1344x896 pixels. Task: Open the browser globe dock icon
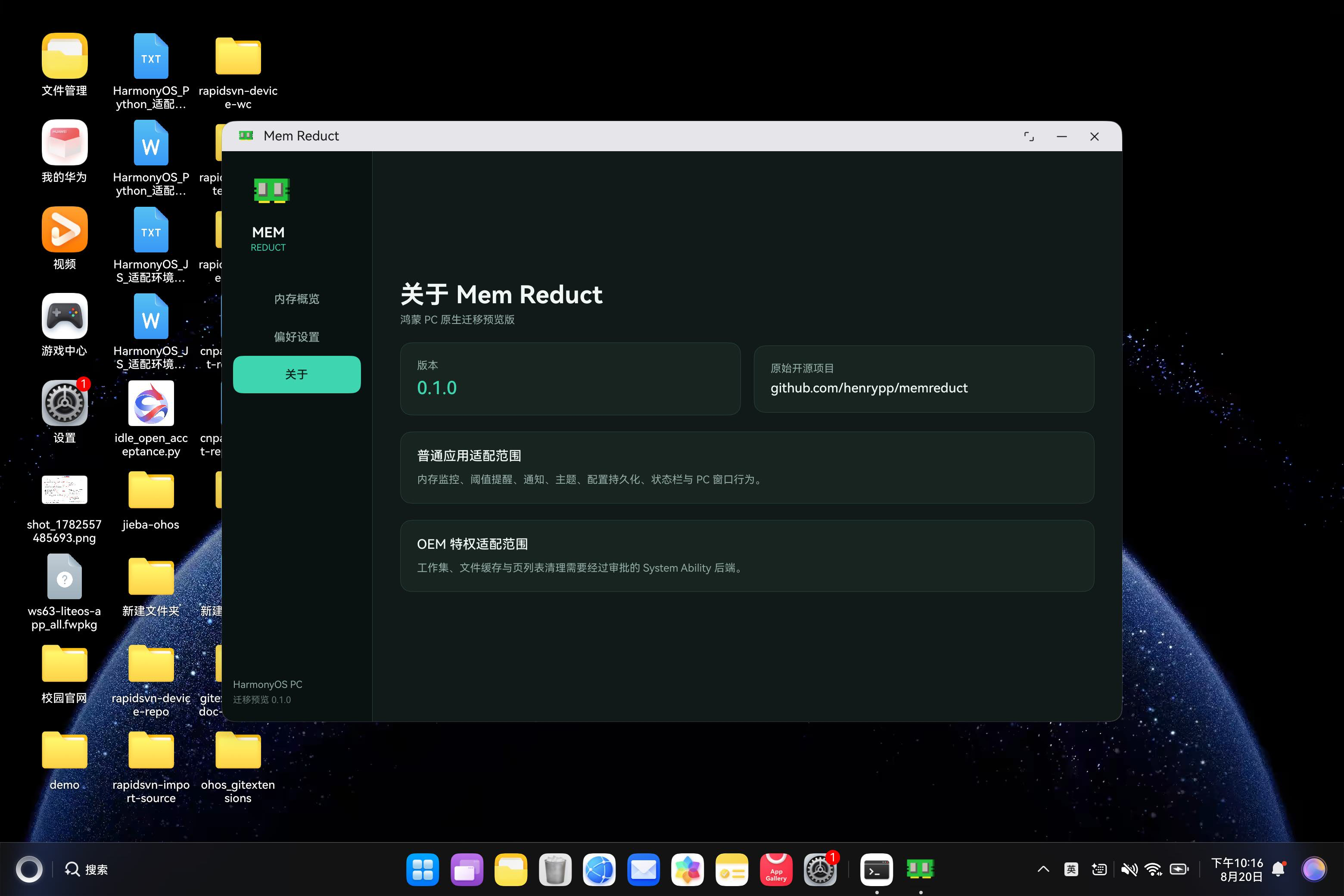(599, 870)
